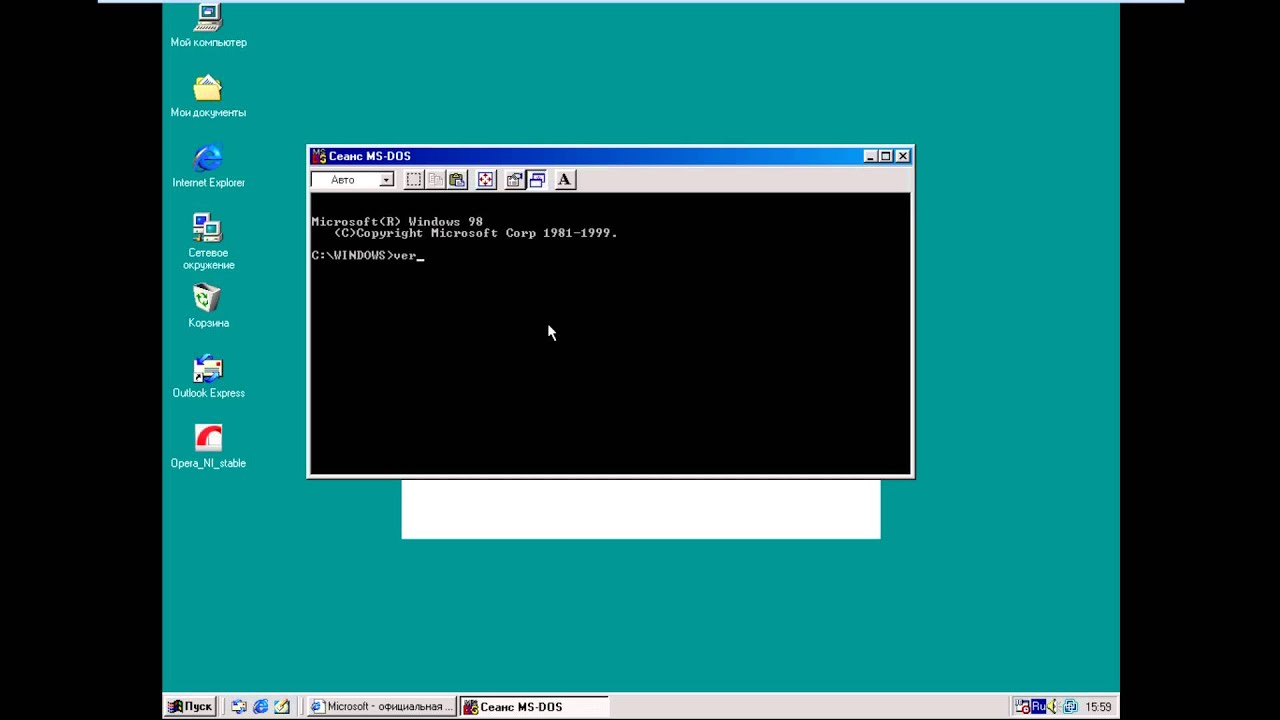1280x720 pixels.
Task: Close the Сеанс MS-DOS window
Action: click(x=903, y=156)
